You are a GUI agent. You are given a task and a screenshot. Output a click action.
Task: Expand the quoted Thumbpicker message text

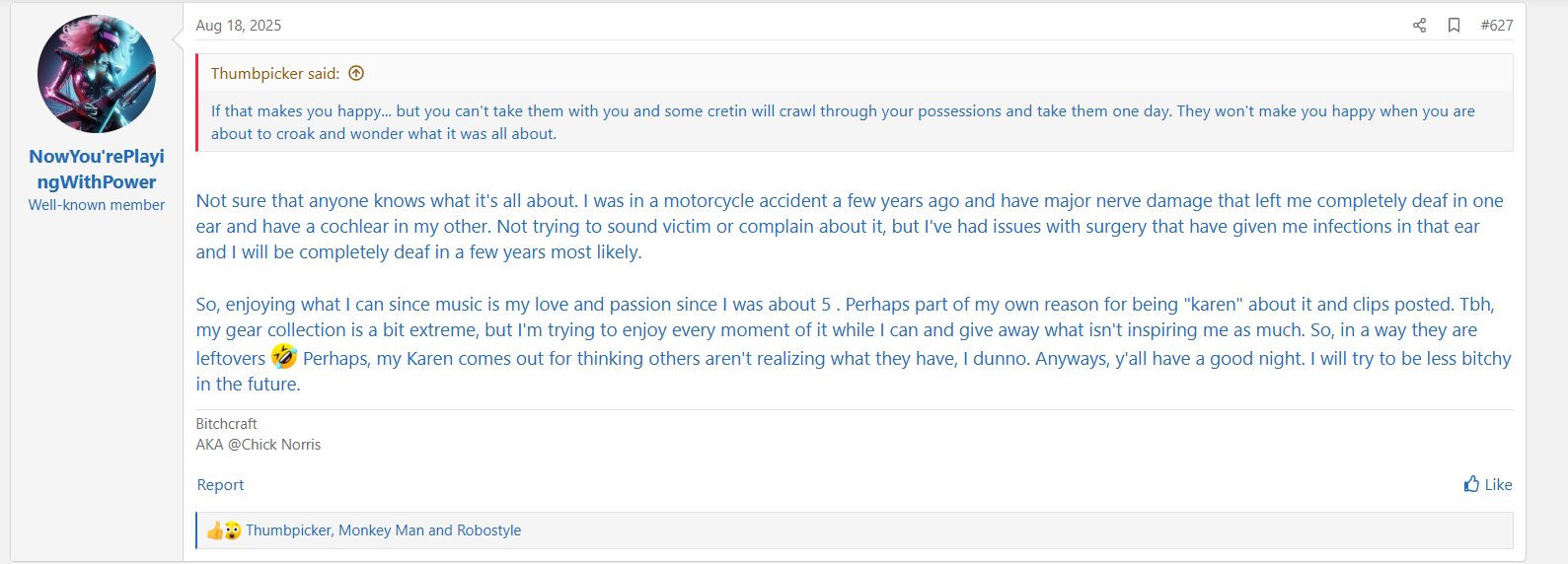click(843, 122)
